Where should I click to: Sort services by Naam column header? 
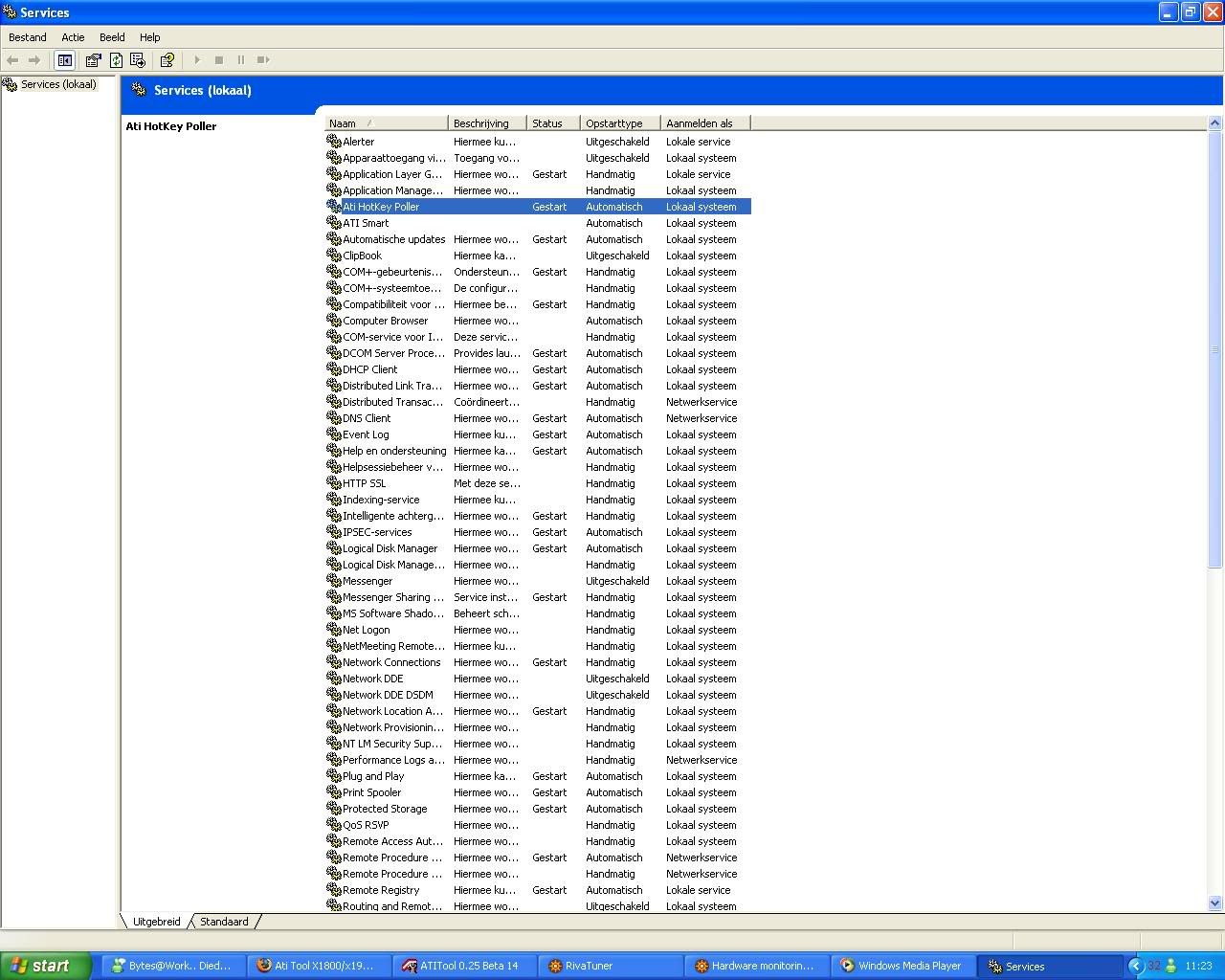[x=385, y=123]
